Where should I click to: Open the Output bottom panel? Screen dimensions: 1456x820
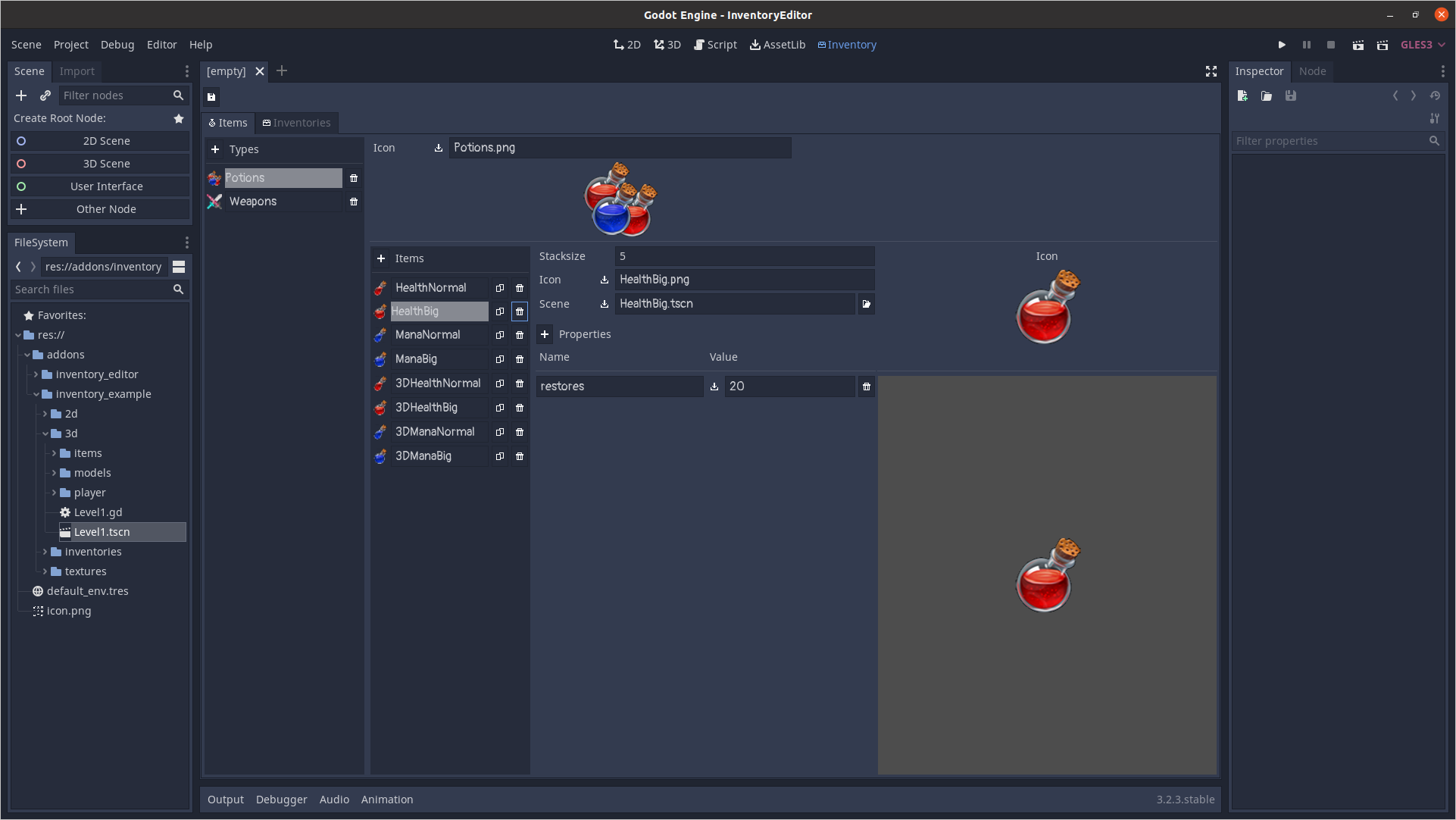(x=225, y=800)
